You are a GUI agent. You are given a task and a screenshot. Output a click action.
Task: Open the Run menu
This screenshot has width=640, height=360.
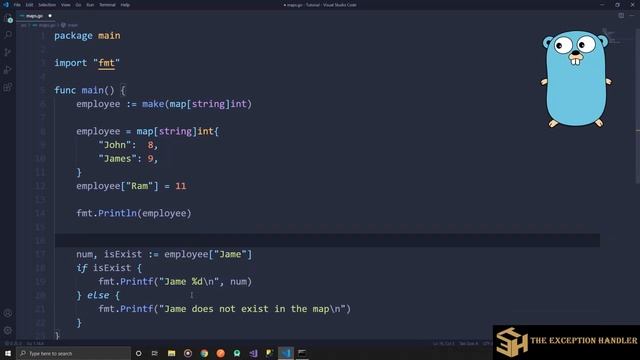90,5
